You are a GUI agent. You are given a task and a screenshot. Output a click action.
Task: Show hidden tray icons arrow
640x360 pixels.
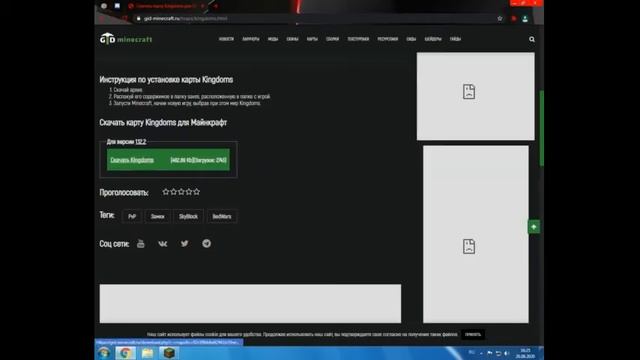(x=481, y=353)
